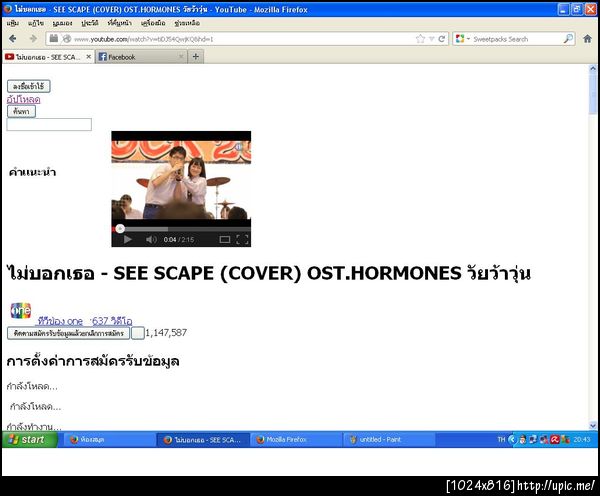Viewport: 600px width, 496px height.
Task: Expand hidden tray icons arrow
Action: 513,440
